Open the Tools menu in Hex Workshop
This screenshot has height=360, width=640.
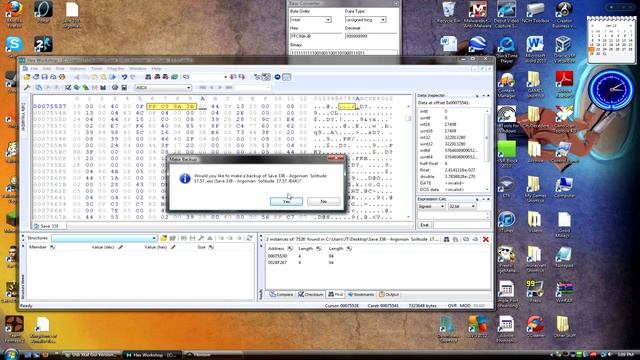96,69
